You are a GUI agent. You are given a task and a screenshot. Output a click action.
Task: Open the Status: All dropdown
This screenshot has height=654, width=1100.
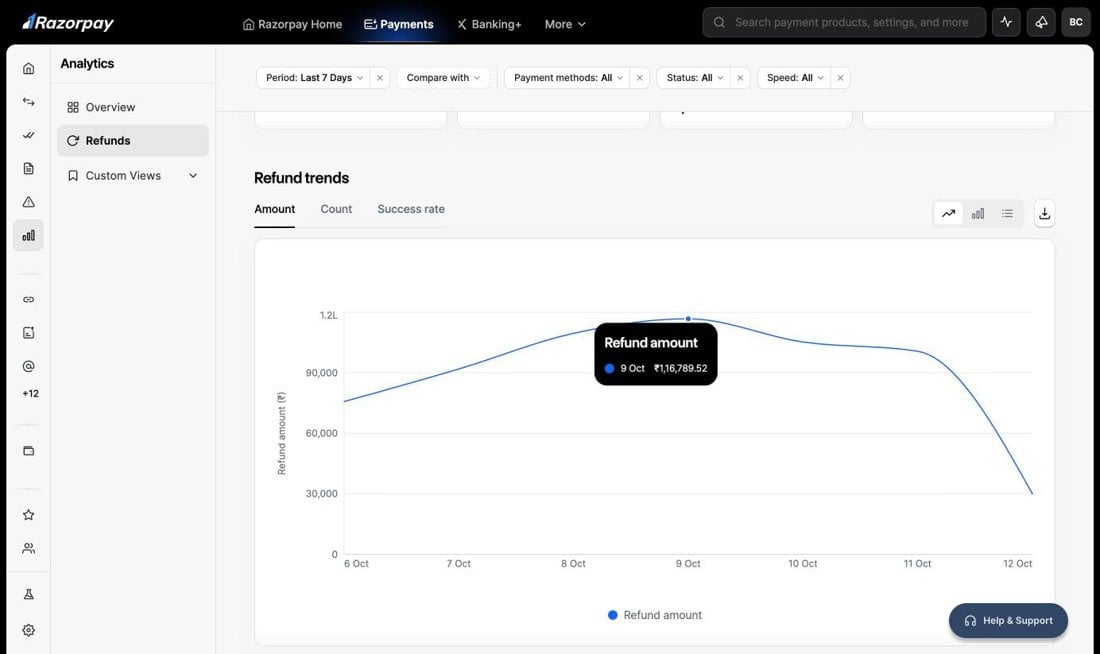pos(694,78)
